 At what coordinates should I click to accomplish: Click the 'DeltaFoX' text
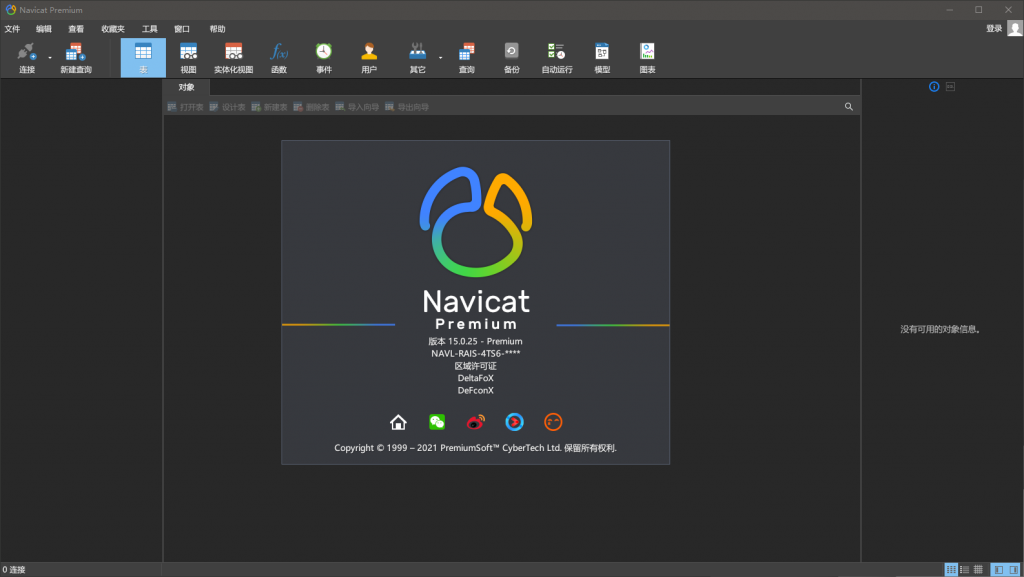pyautogui.click(x=475, y=378)
